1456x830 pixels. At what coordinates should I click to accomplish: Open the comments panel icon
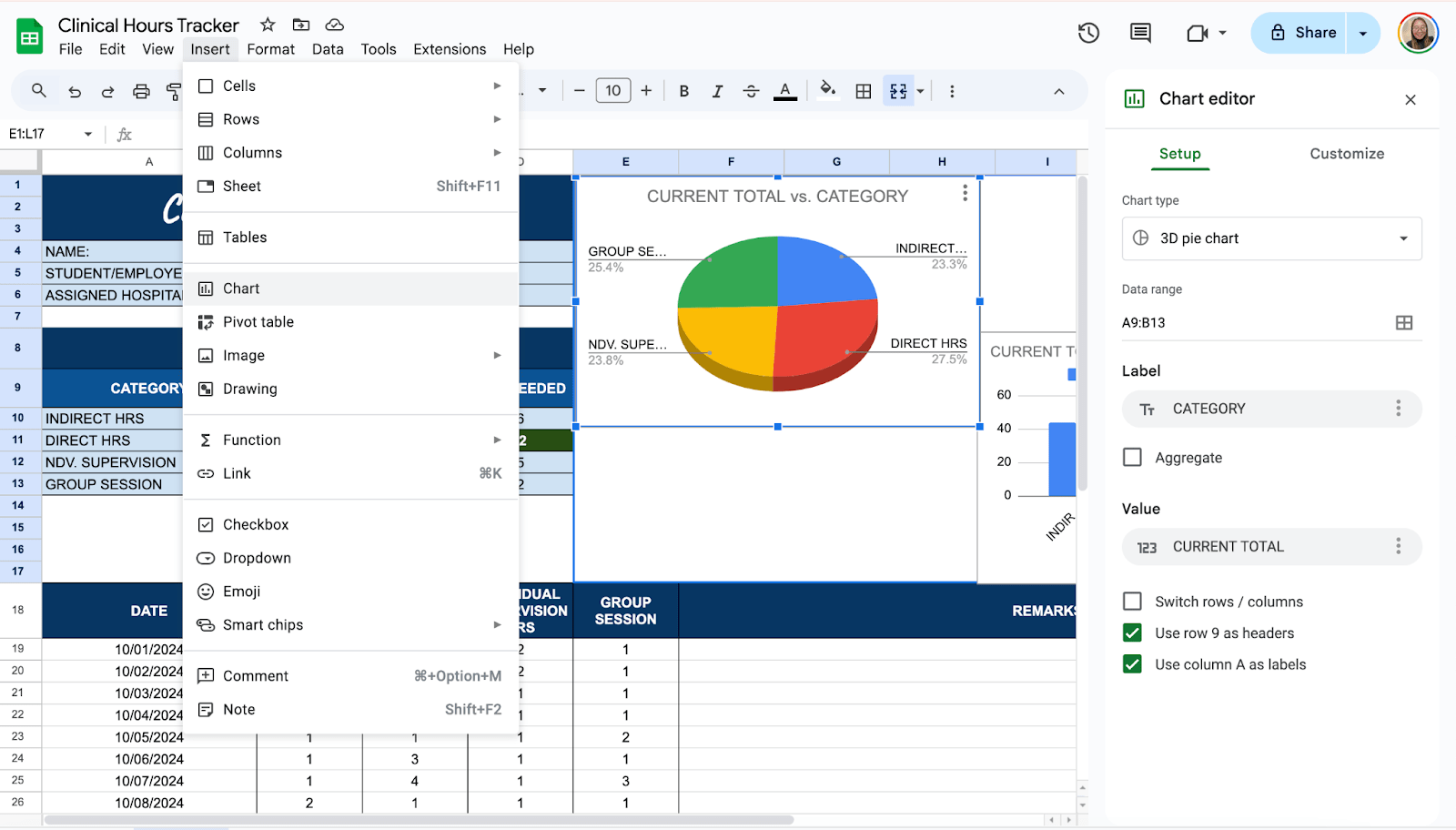click(1140, 34)
